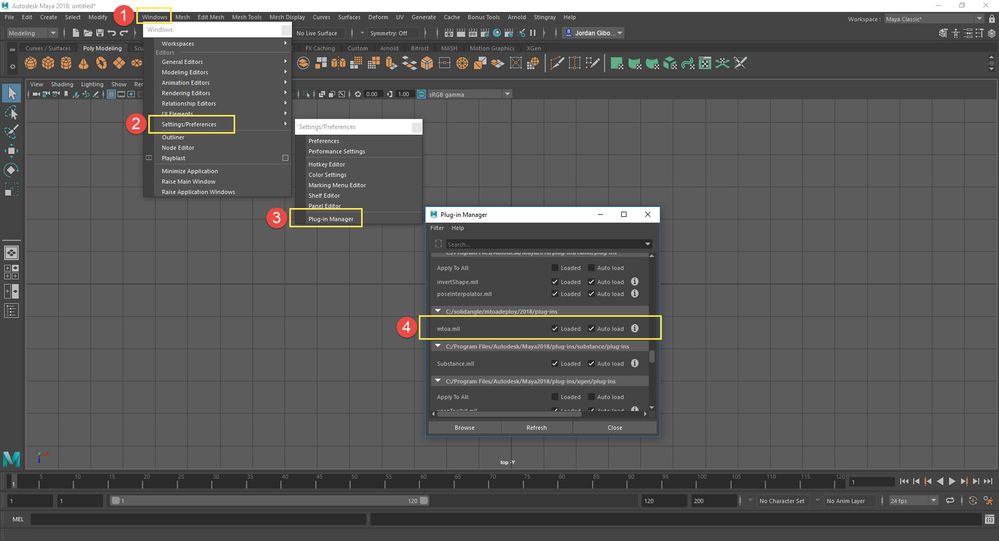The height and width of the screenshot is (541, 999).
Task: Click the Close button in Plug-in Manager
Action: pyautogui.click(x=615, y=428)
